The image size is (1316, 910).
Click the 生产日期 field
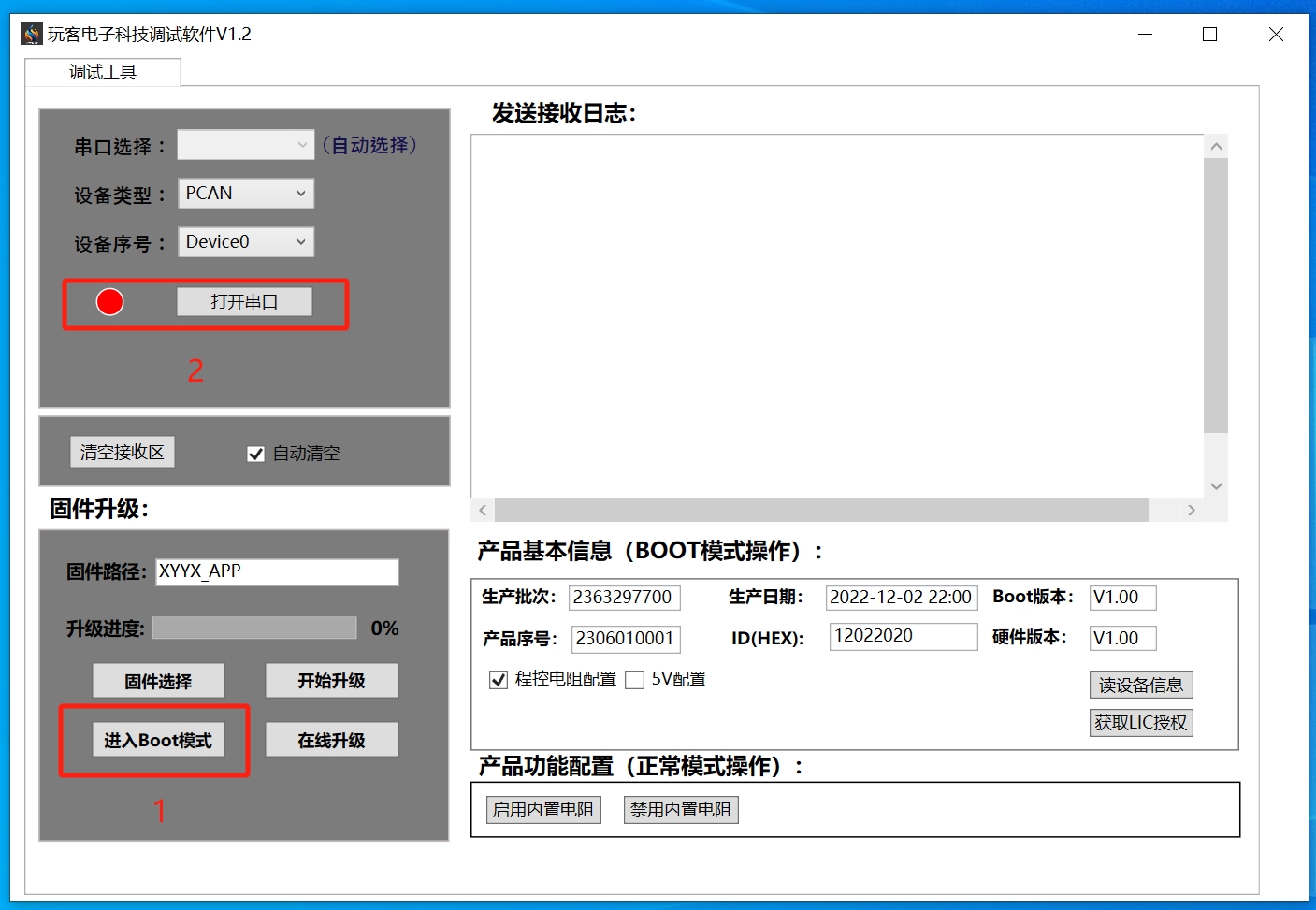tap(902, 598)
